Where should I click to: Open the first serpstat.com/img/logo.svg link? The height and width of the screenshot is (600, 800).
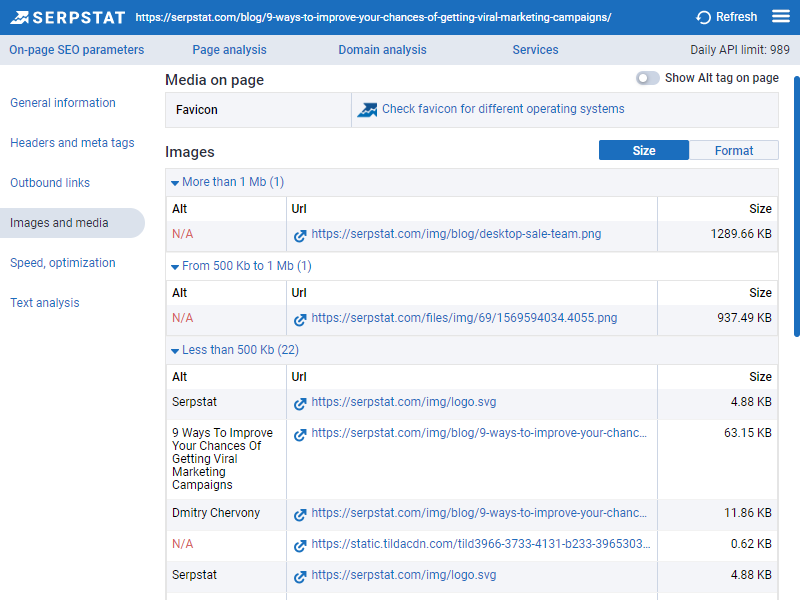[x=404, y=402]
